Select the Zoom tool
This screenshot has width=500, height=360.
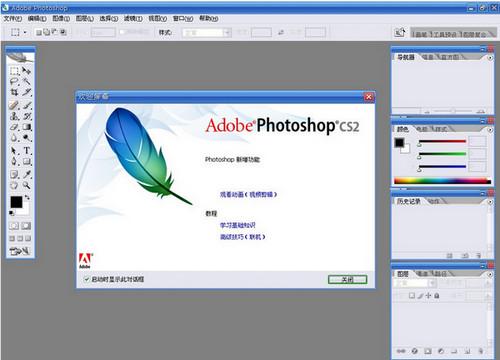point(26,186)
